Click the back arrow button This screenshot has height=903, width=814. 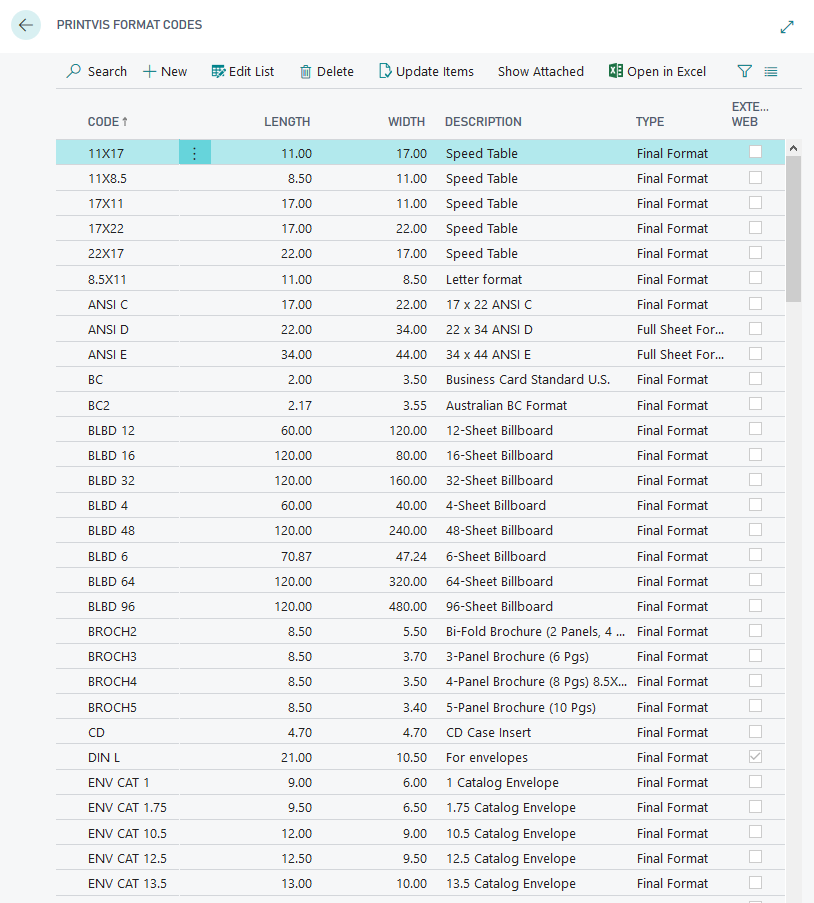point(25,25)
